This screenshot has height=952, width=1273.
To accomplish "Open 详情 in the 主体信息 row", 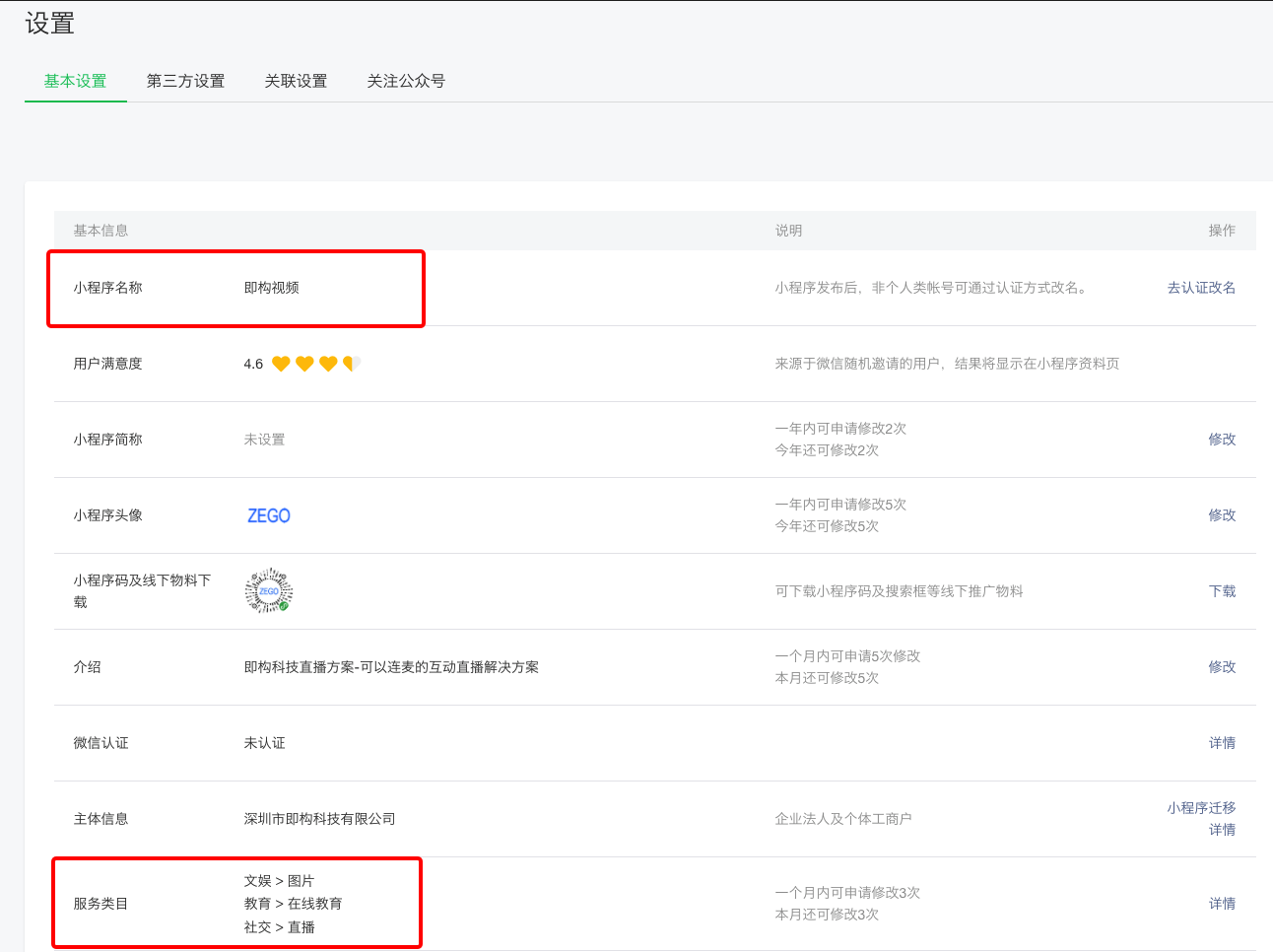I will click(x=1222, y=830).
